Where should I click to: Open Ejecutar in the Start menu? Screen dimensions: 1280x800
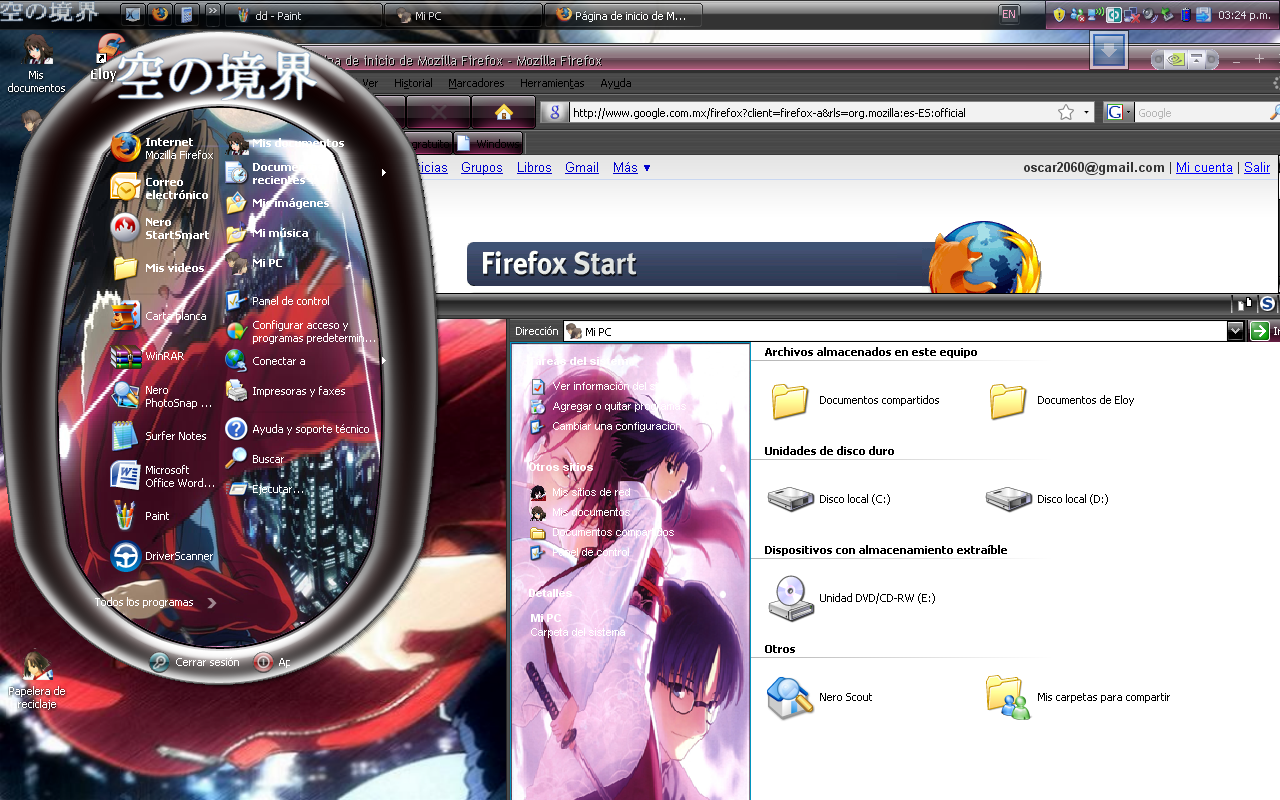pos(264,489)
